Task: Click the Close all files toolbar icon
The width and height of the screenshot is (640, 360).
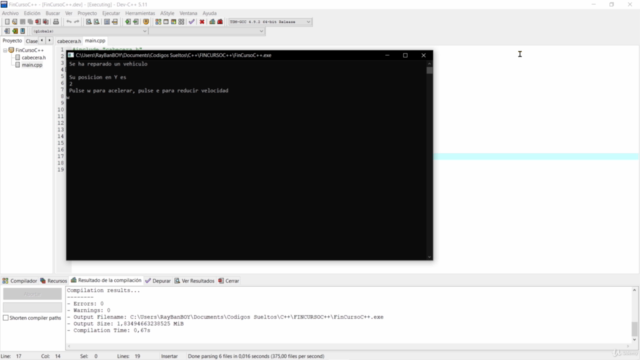Action: coord(46,22)
